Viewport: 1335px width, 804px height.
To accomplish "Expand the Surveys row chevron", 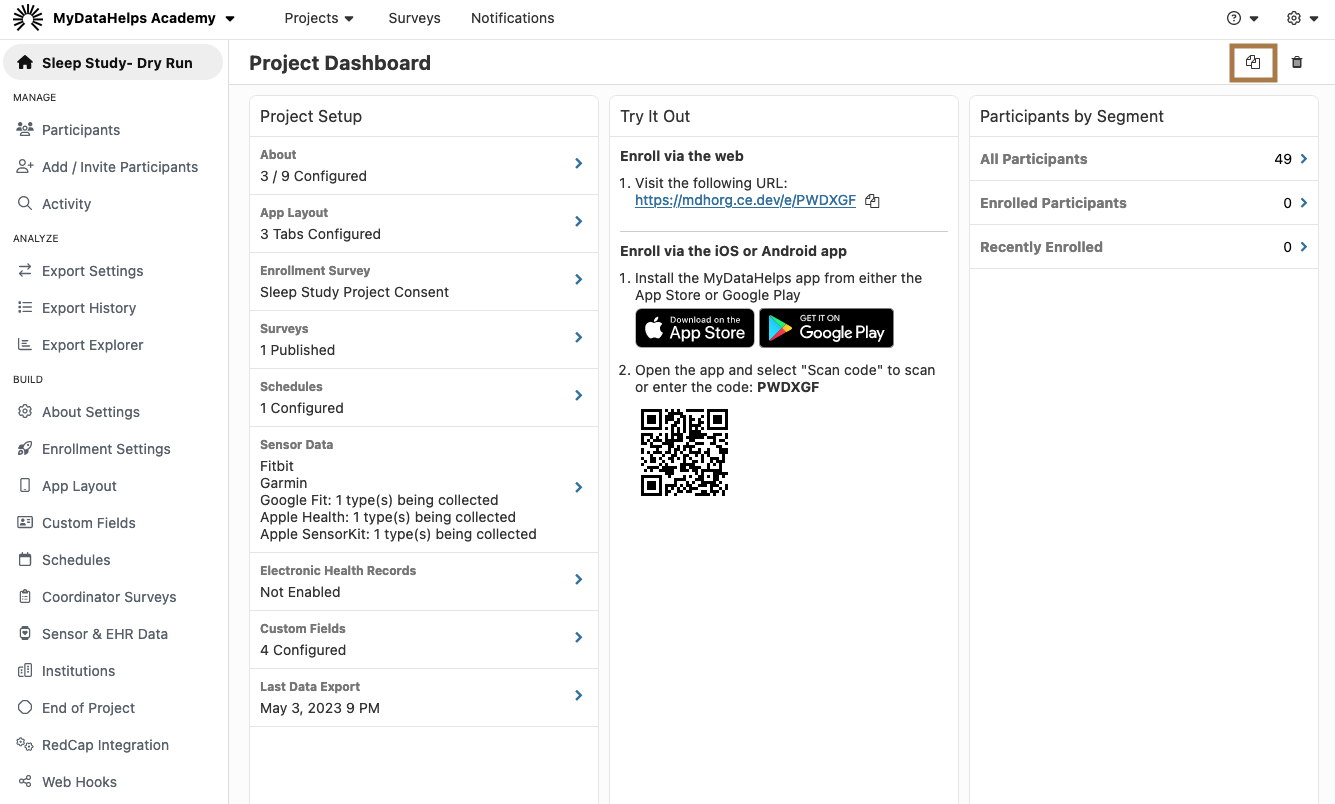I will [579, 337].
